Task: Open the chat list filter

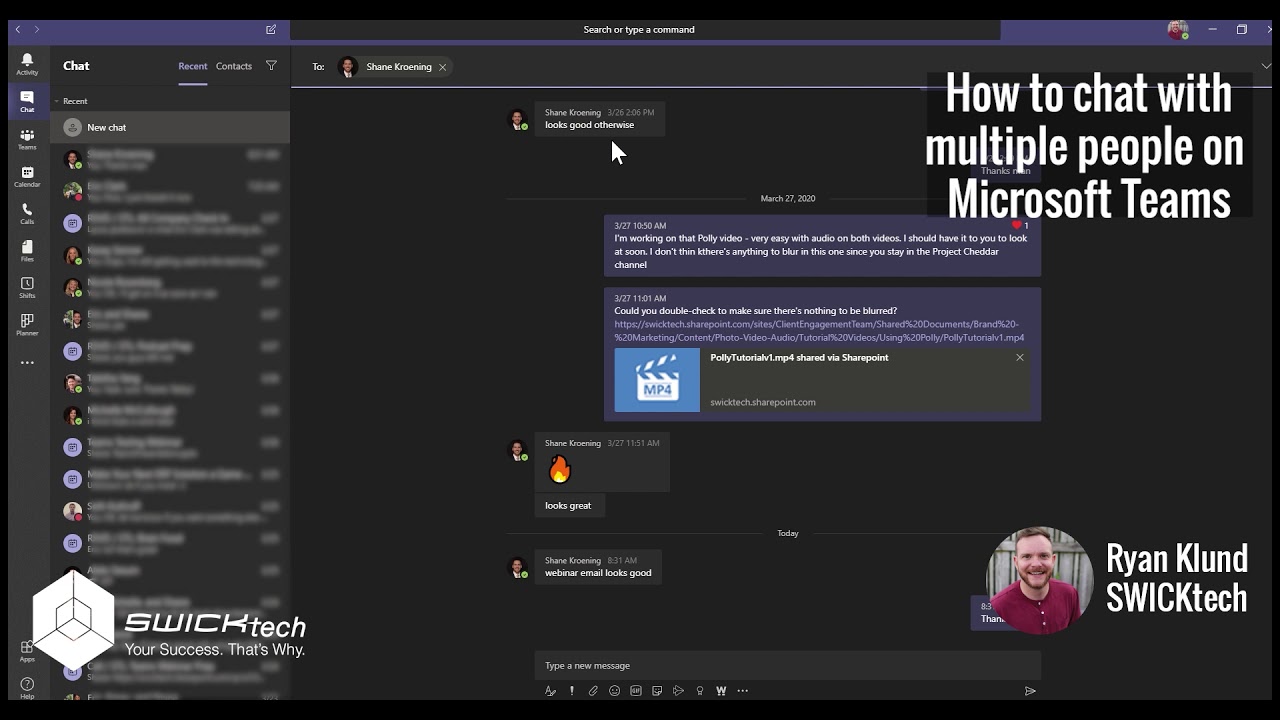Action: coord(271,66)
